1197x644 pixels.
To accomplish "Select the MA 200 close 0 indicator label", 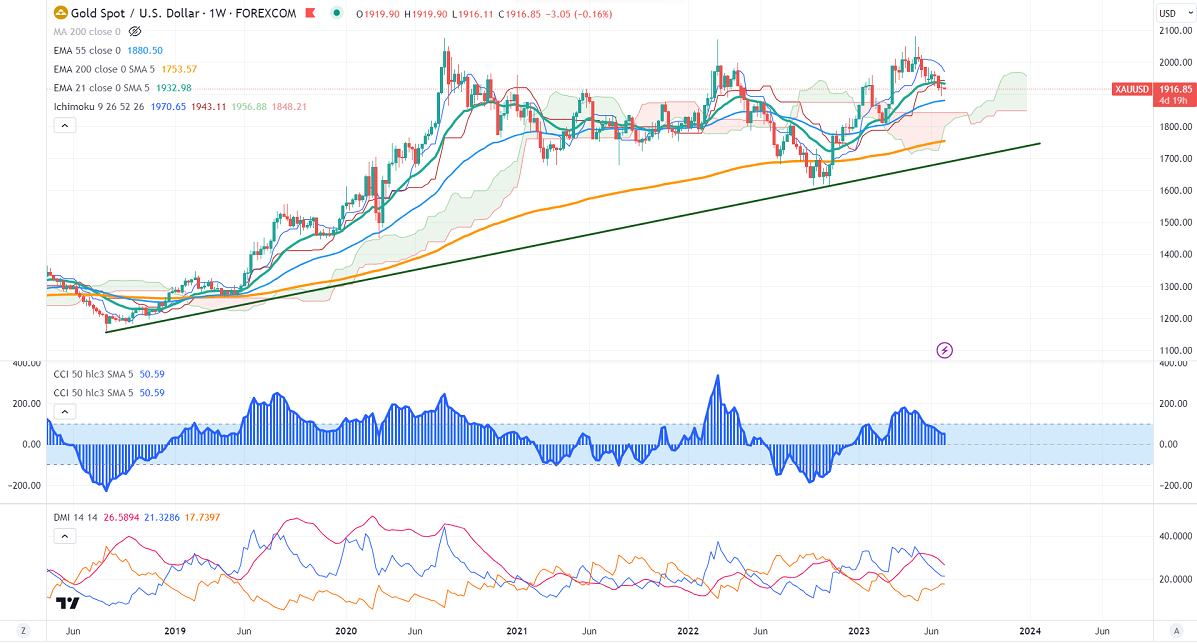I will tap(87, 31).
